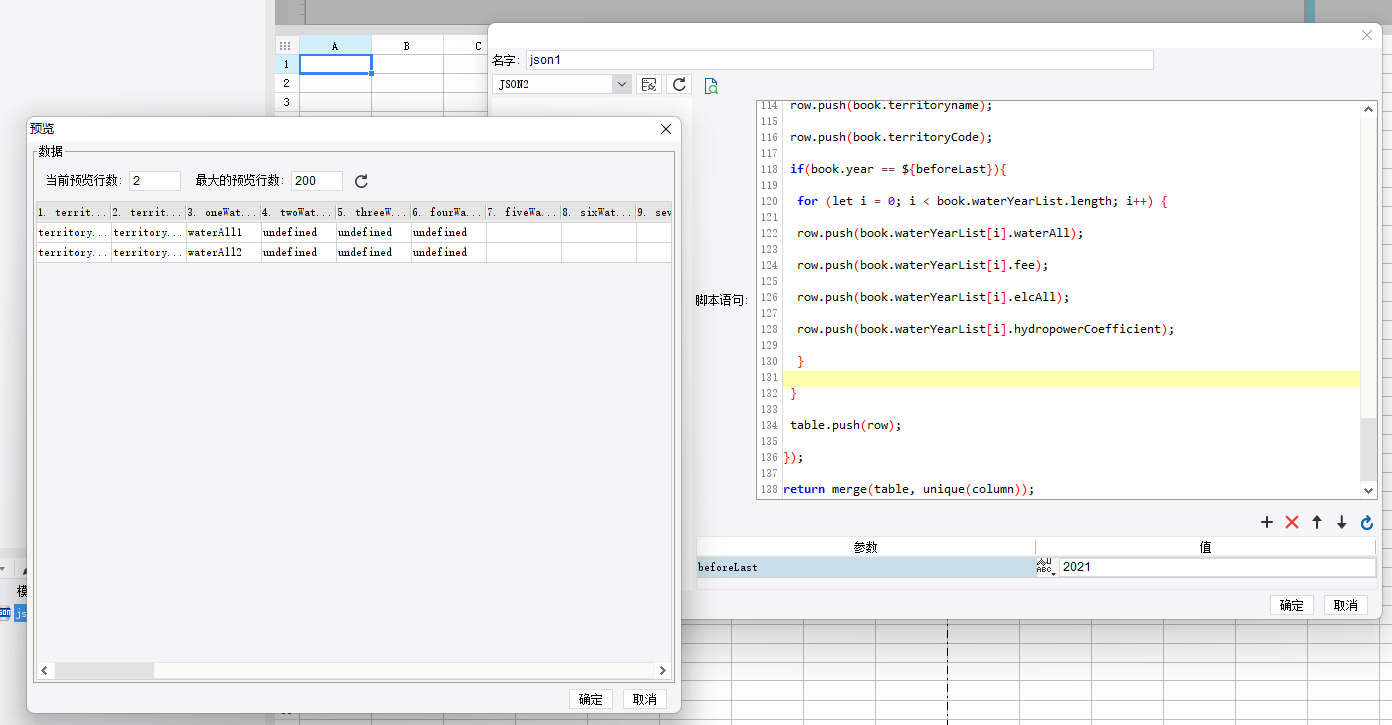1392x725 pixels.
Task: Click the script editor scrollbar down arrow
Action: pyautogui.click(x=1369, y=490)
